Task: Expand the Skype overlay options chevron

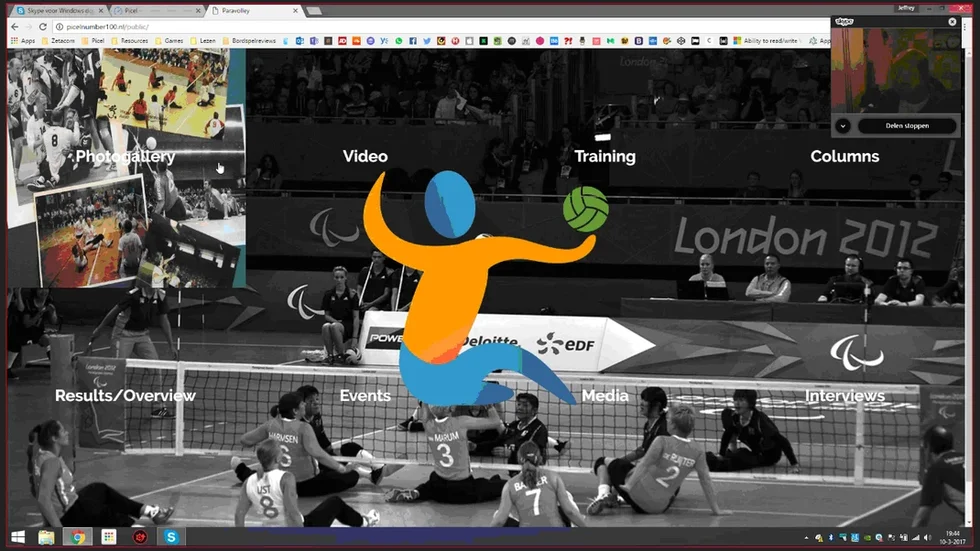Action: pos(842,126)
